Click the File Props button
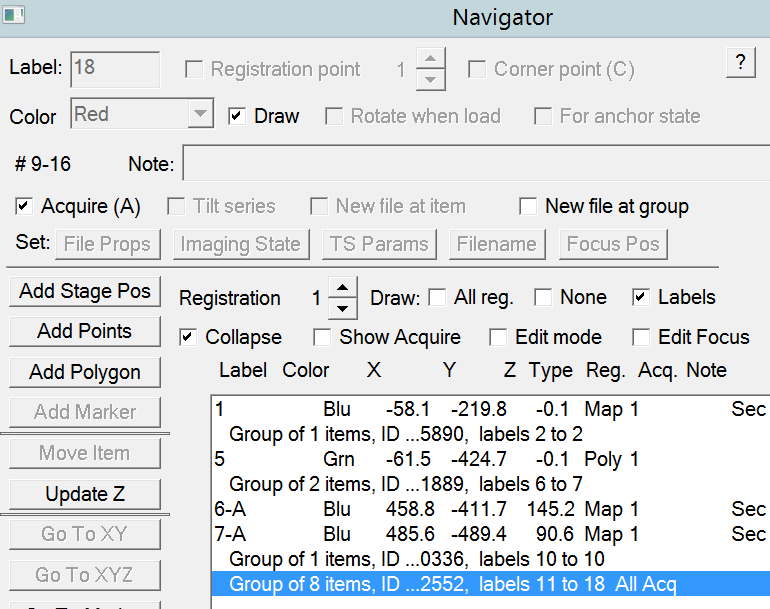770x609 pixels. click(x=108, y=244)
